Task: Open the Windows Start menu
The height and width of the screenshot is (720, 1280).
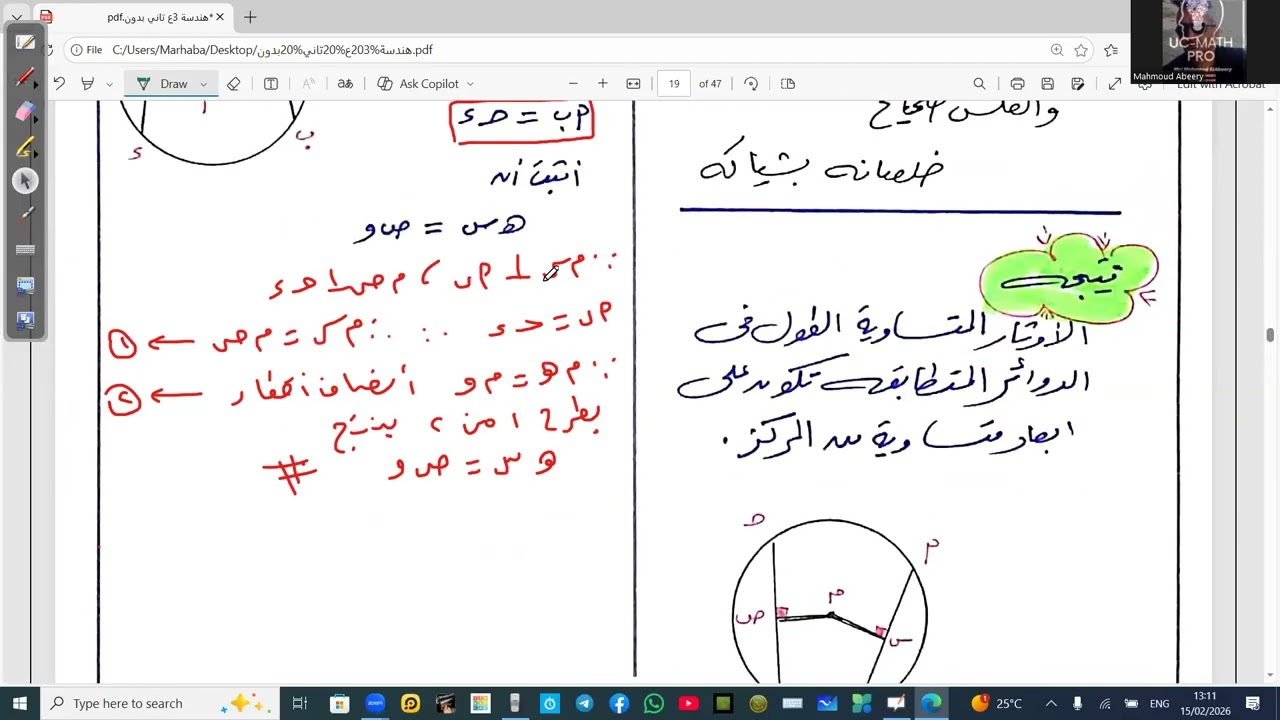Action: coord(20,703)
